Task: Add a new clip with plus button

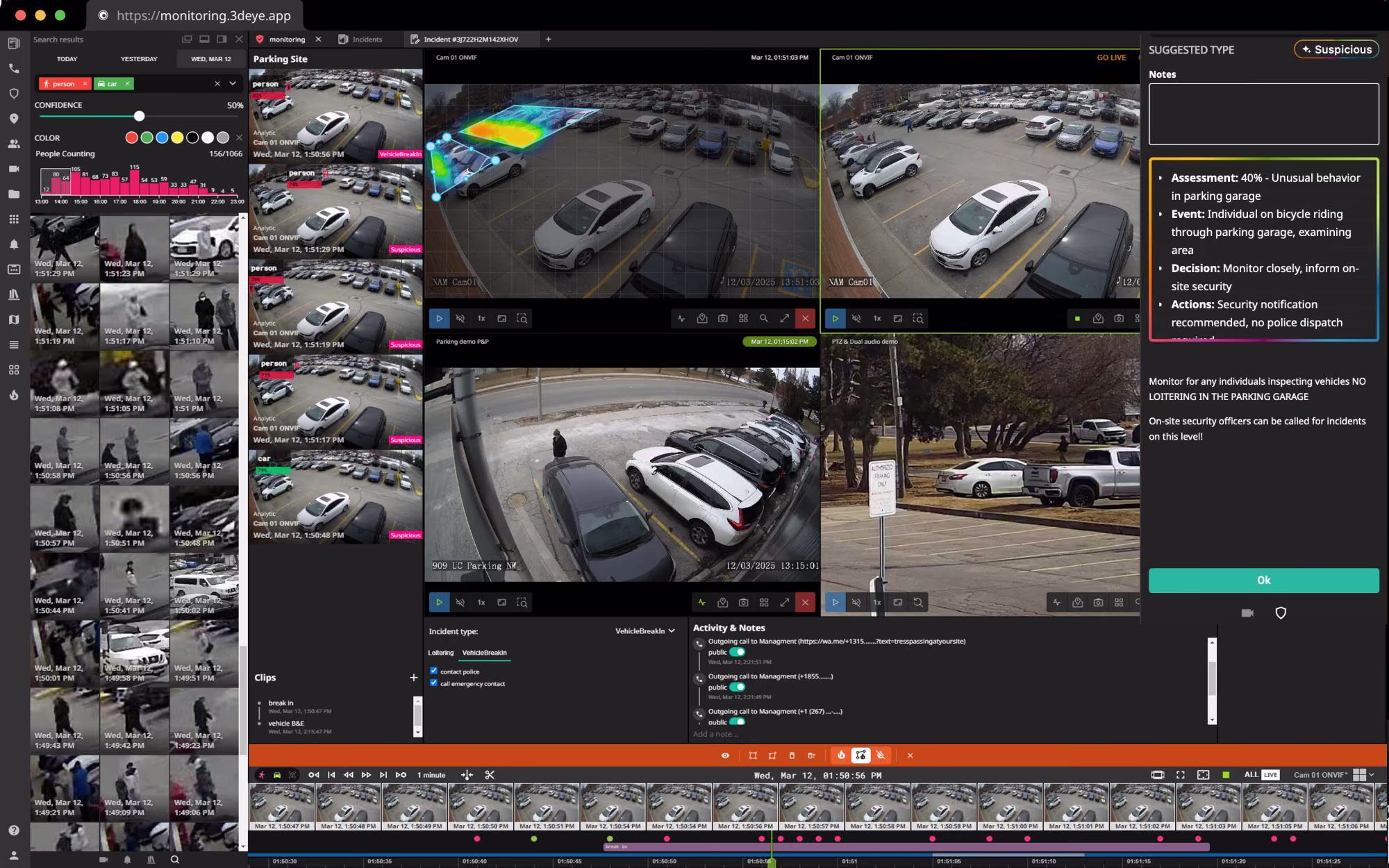Action: pos(413,677)
